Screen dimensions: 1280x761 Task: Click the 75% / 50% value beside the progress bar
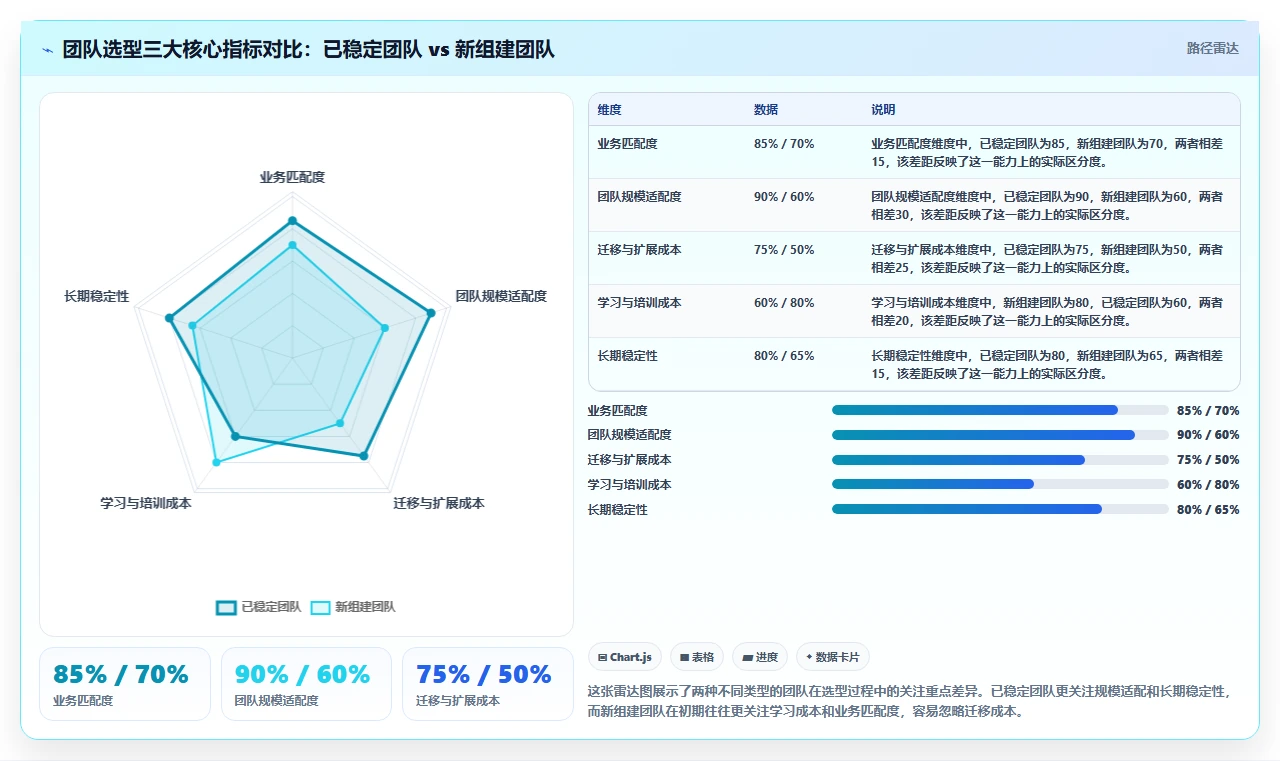[x=1208, y=460]
